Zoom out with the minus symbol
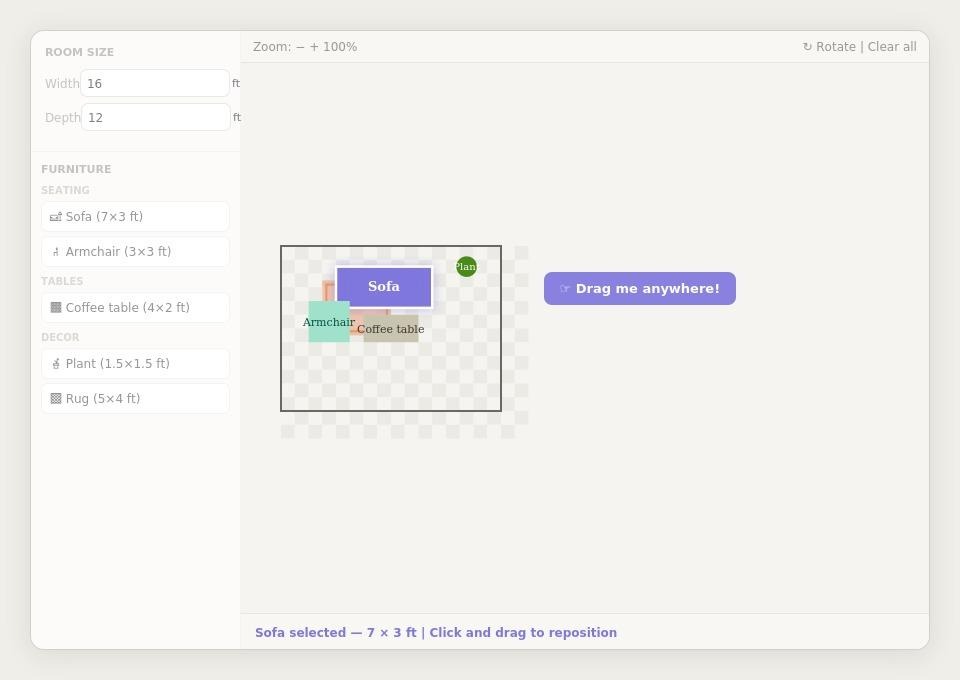The image size is (960, 680). (300, 47)
